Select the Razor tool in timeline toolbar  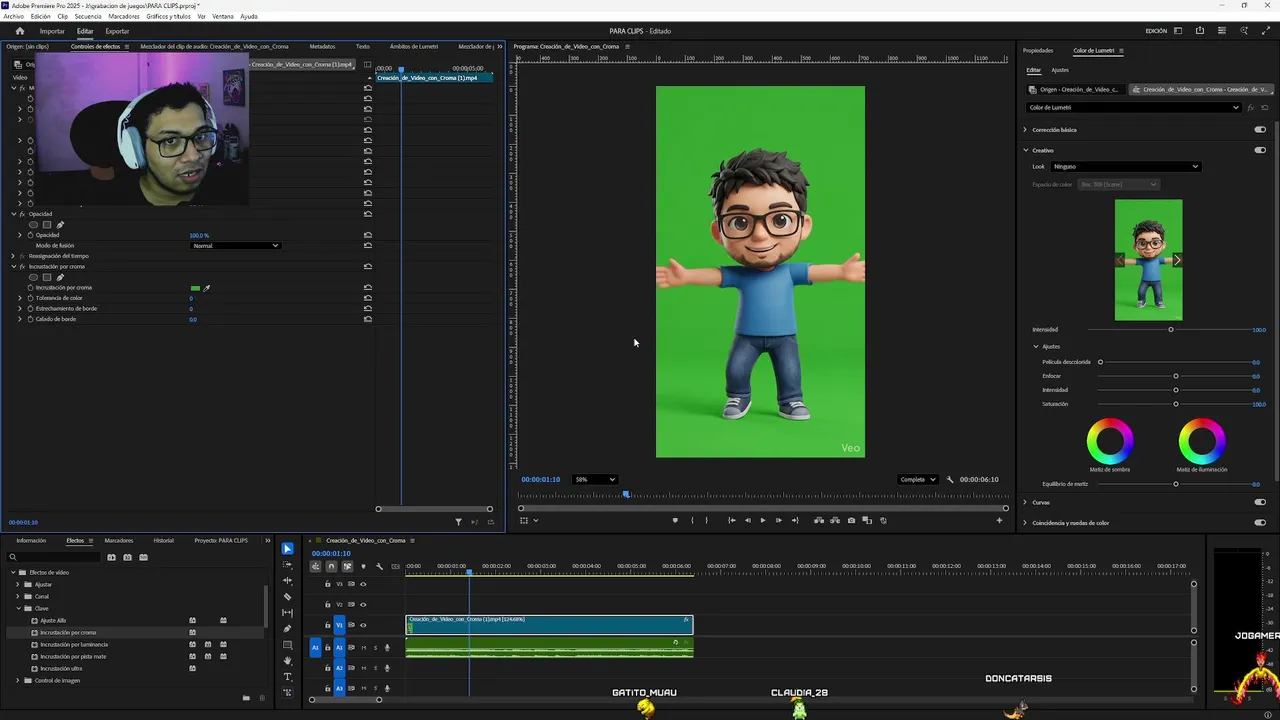pyautogui.click(x=288, y=597)
